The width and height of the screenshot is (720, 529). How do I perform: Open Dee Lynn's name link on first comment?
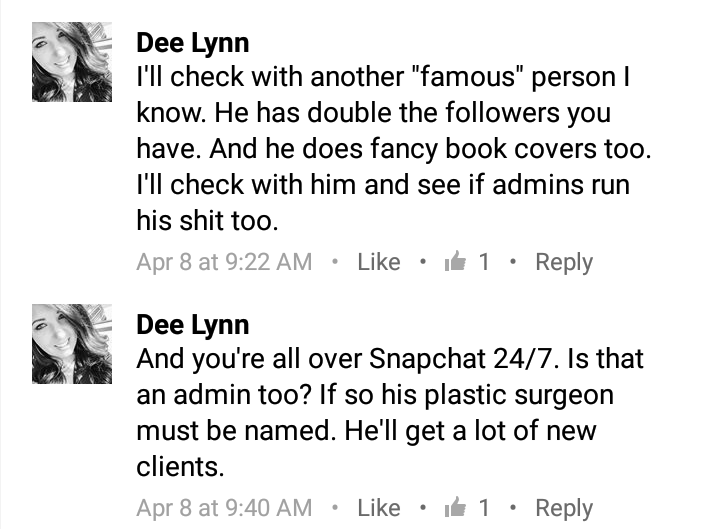(193, 44)
